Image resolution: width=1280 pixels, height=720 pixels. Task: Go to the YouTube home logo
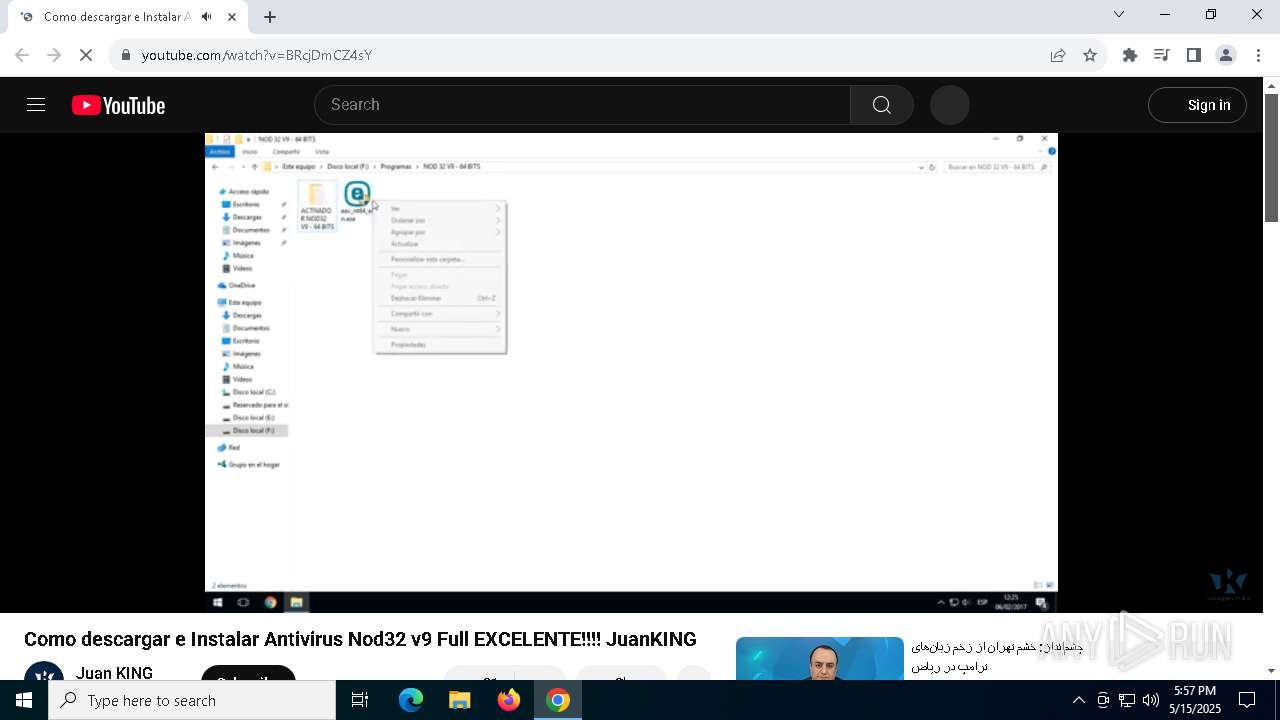click(118, 105)
